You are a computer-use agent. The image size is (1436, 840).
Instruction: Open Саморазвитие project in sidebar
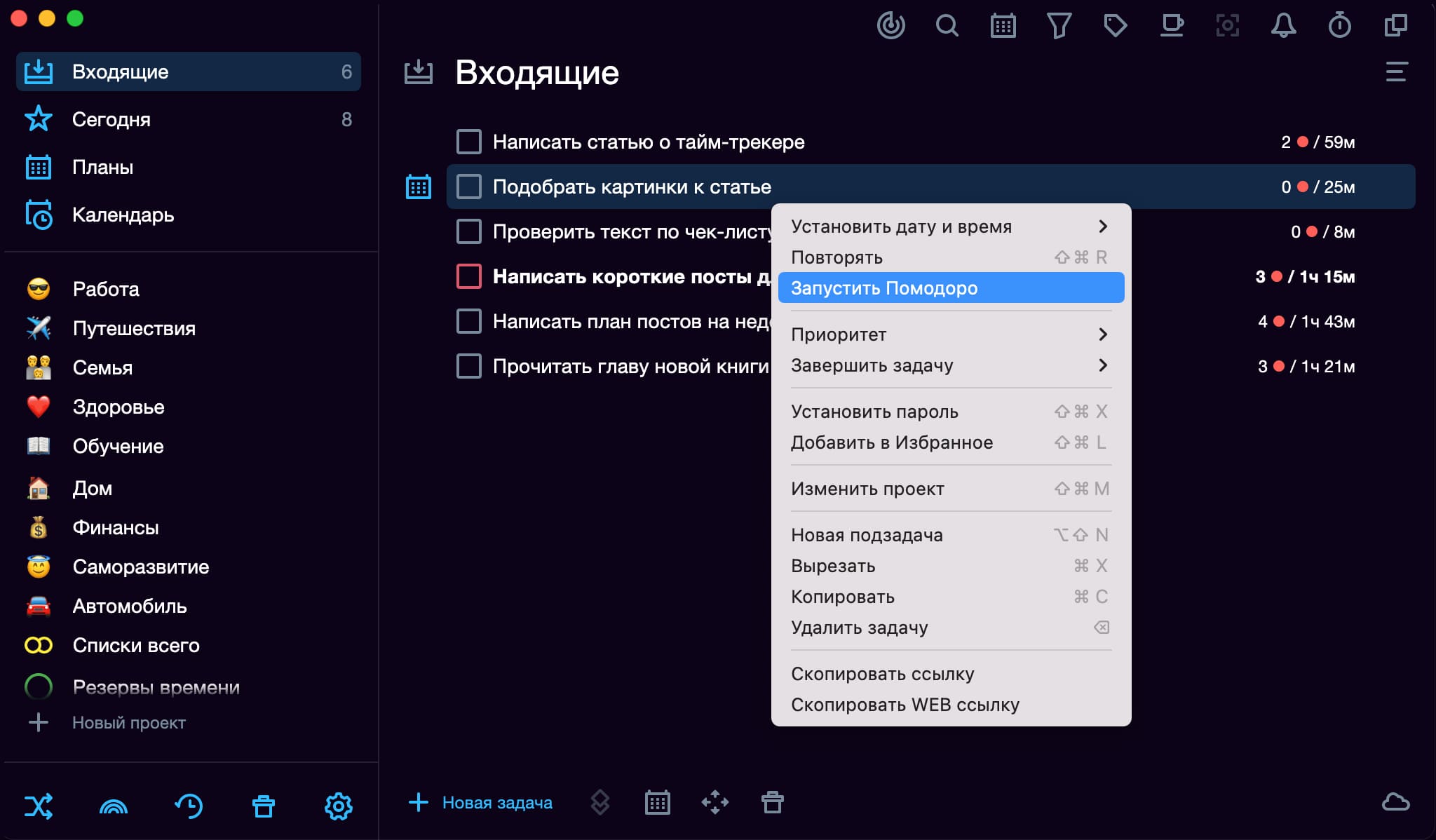coord(139,567)
